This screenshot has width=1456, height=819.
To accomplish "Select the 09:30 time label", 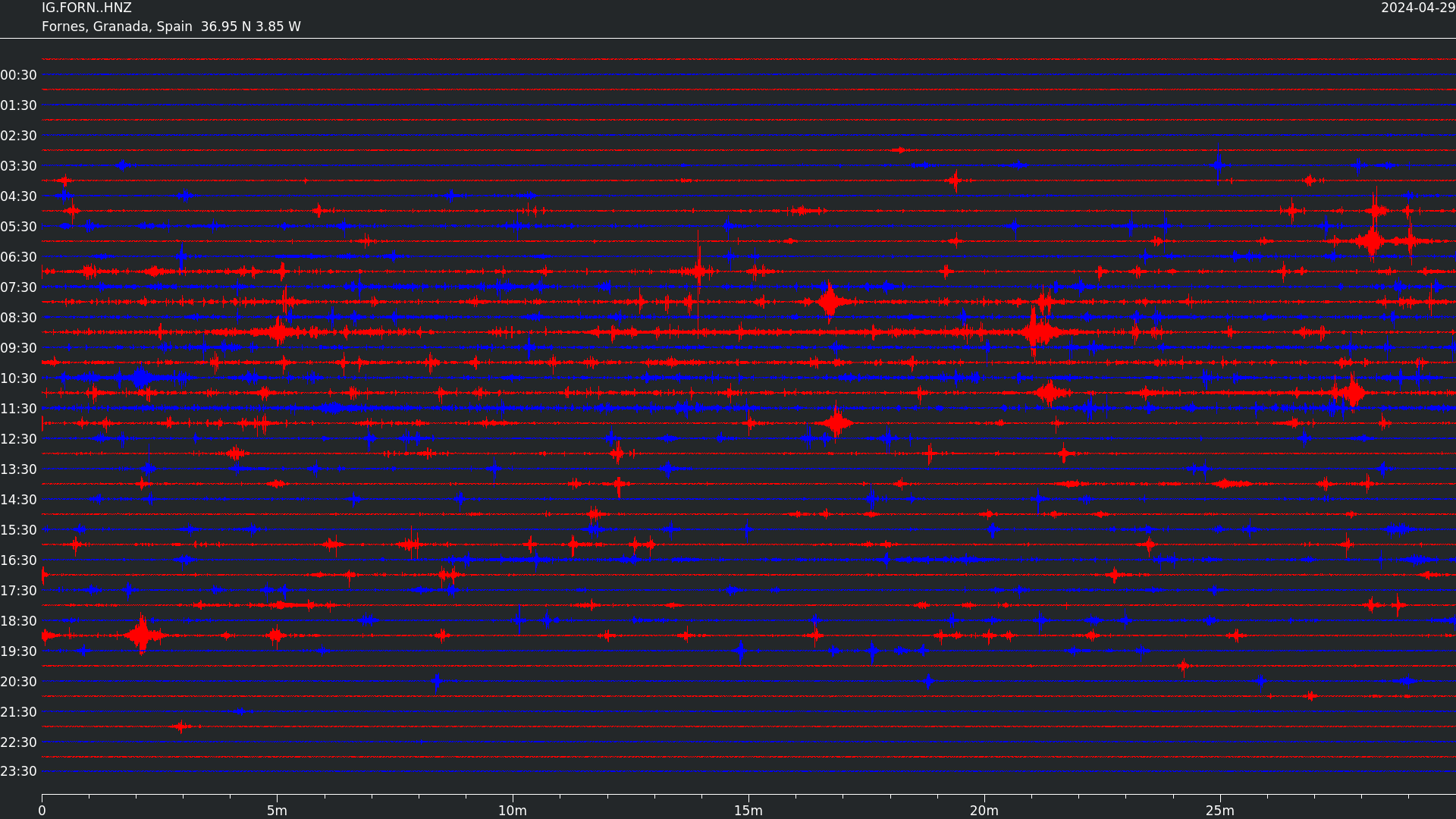I will (19, 348).
